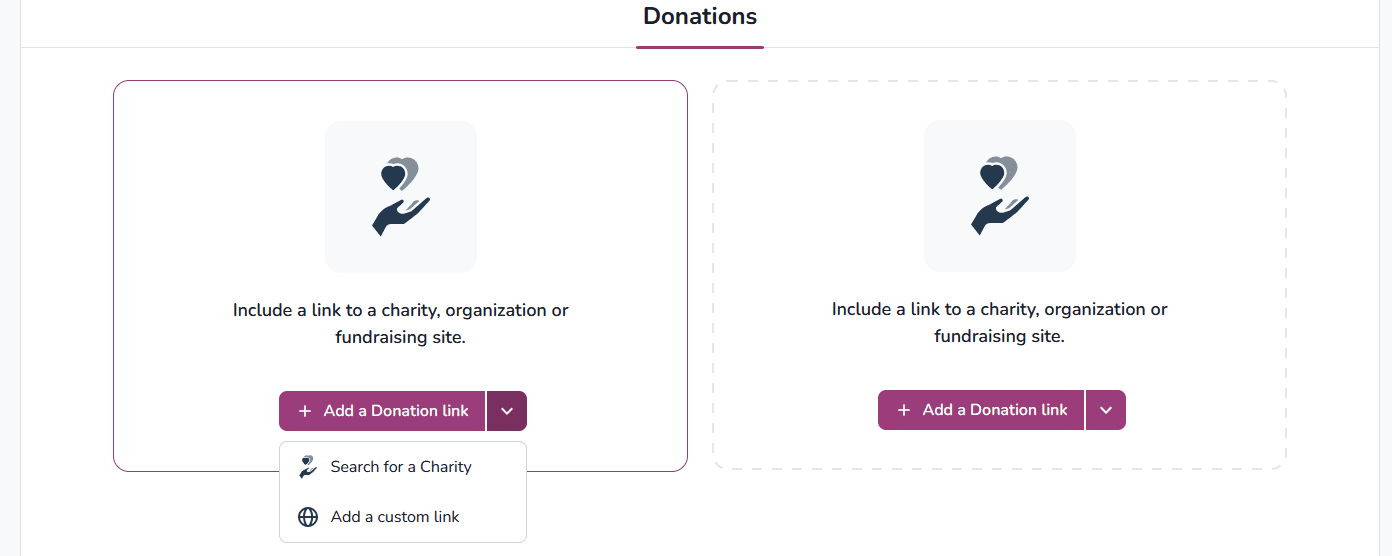This screenshot has height=556, width=1392.
Task: Click the heart-in-hand image in the highlighted card
Action: tap(400, 197)
